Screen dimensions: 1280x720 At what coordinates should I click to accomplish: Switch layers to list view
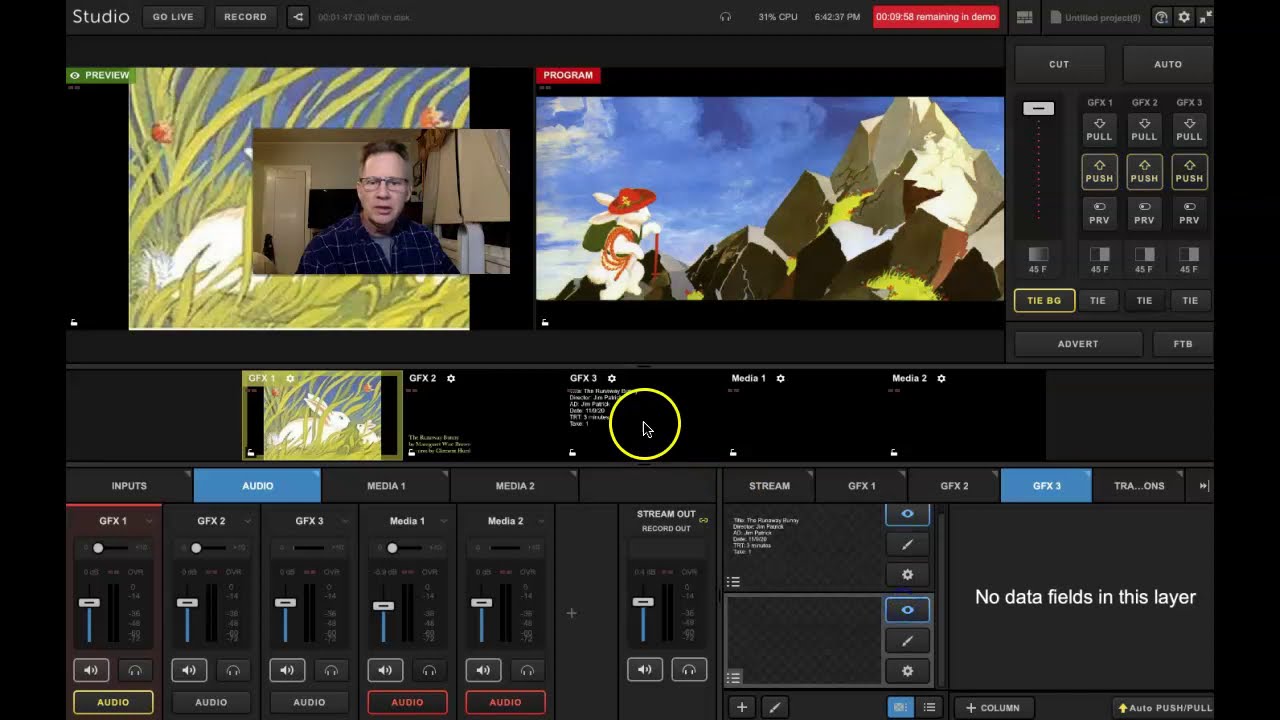[x=929, y=707]
